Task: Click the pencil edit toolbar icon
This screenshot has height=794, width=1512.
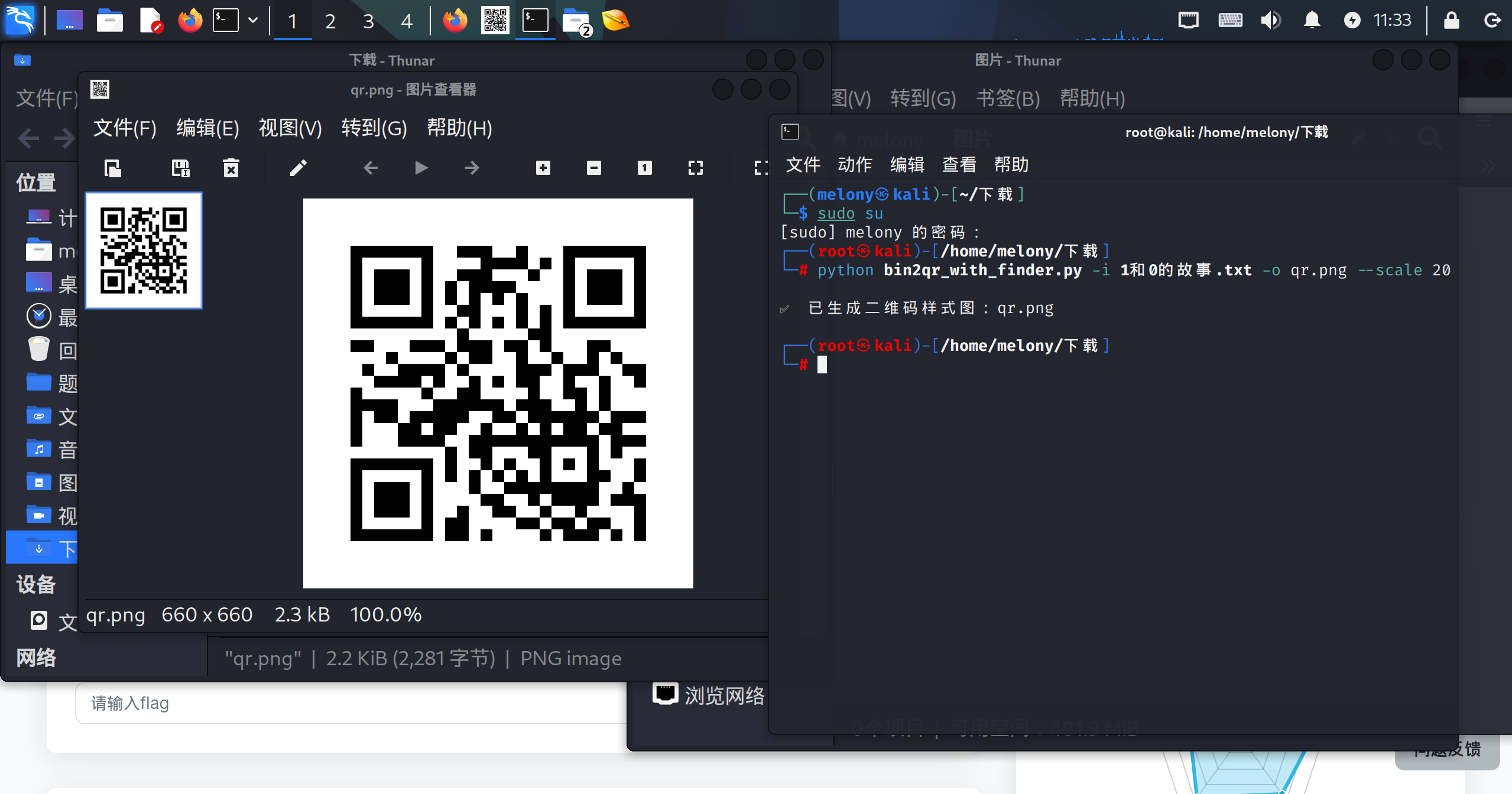Action: coord(298,168)
